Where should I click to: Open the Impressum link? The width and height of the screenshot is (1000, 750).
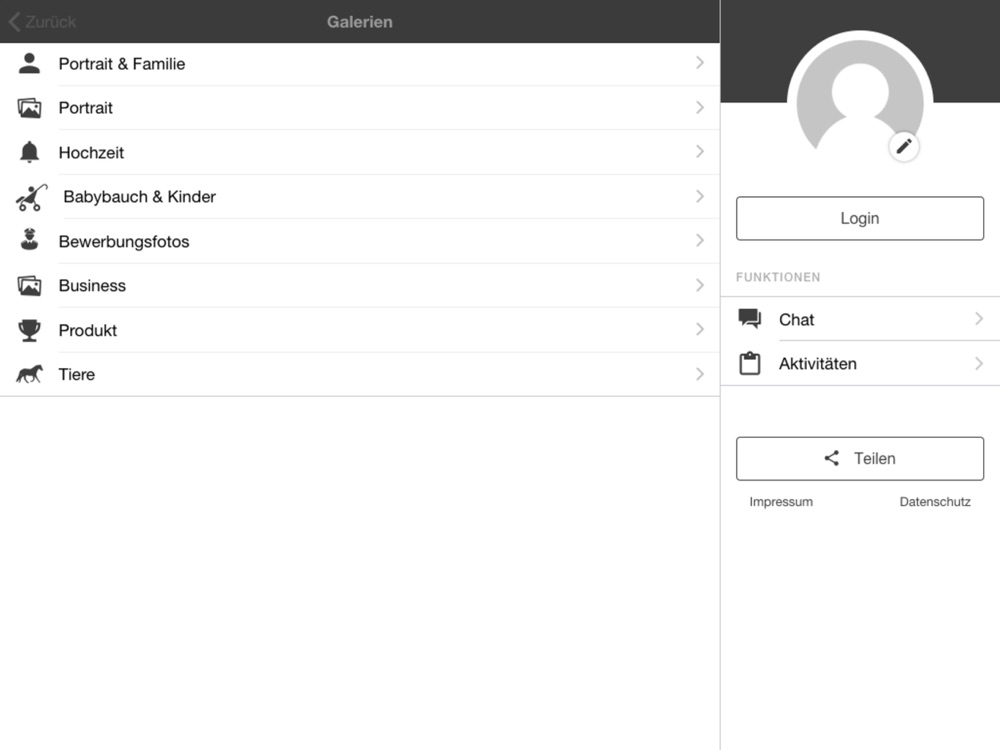pyautogui.click(x=781, y=502)
